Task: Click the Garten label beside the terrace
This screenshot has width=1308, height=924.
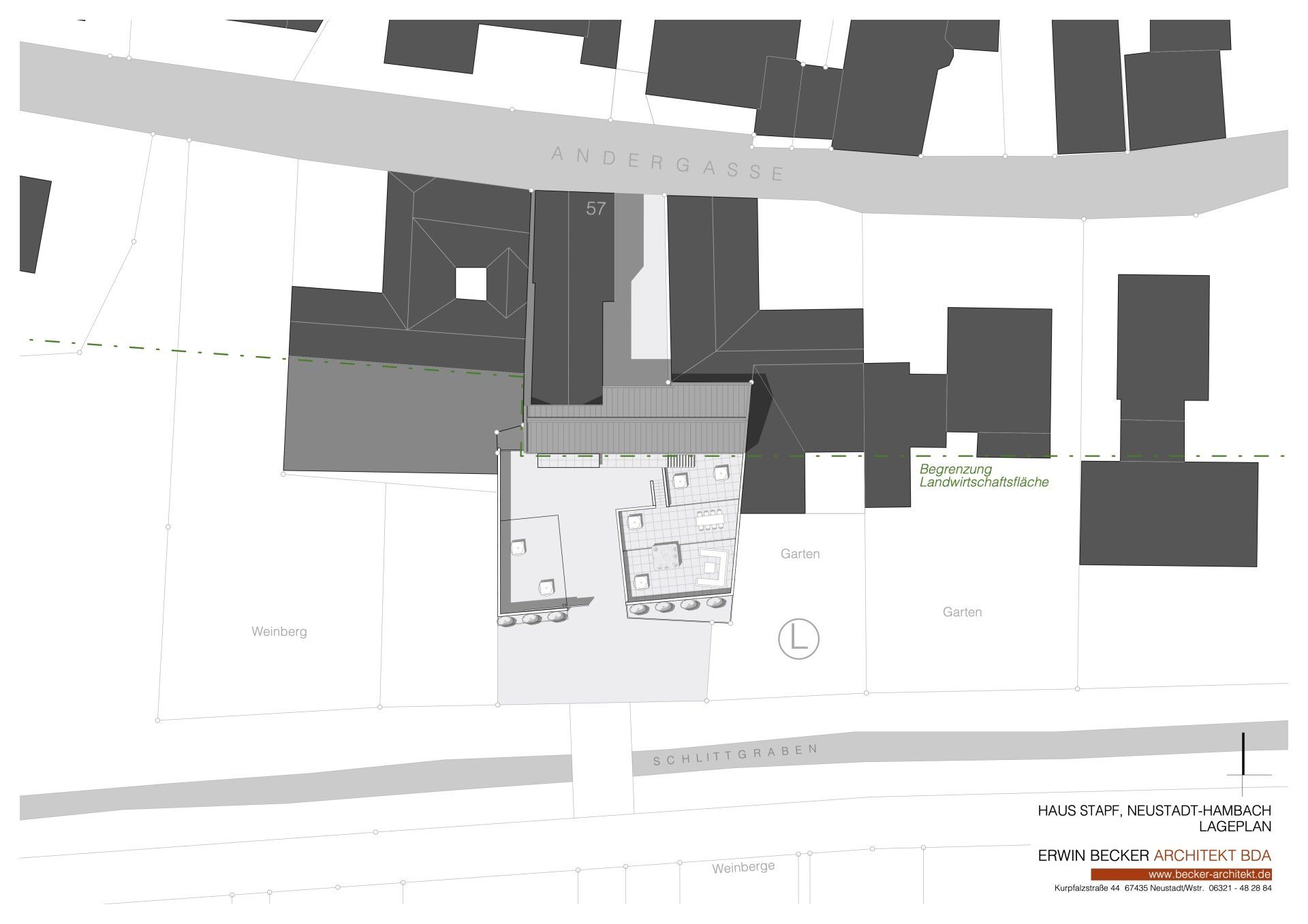Action: pos(800,554)
